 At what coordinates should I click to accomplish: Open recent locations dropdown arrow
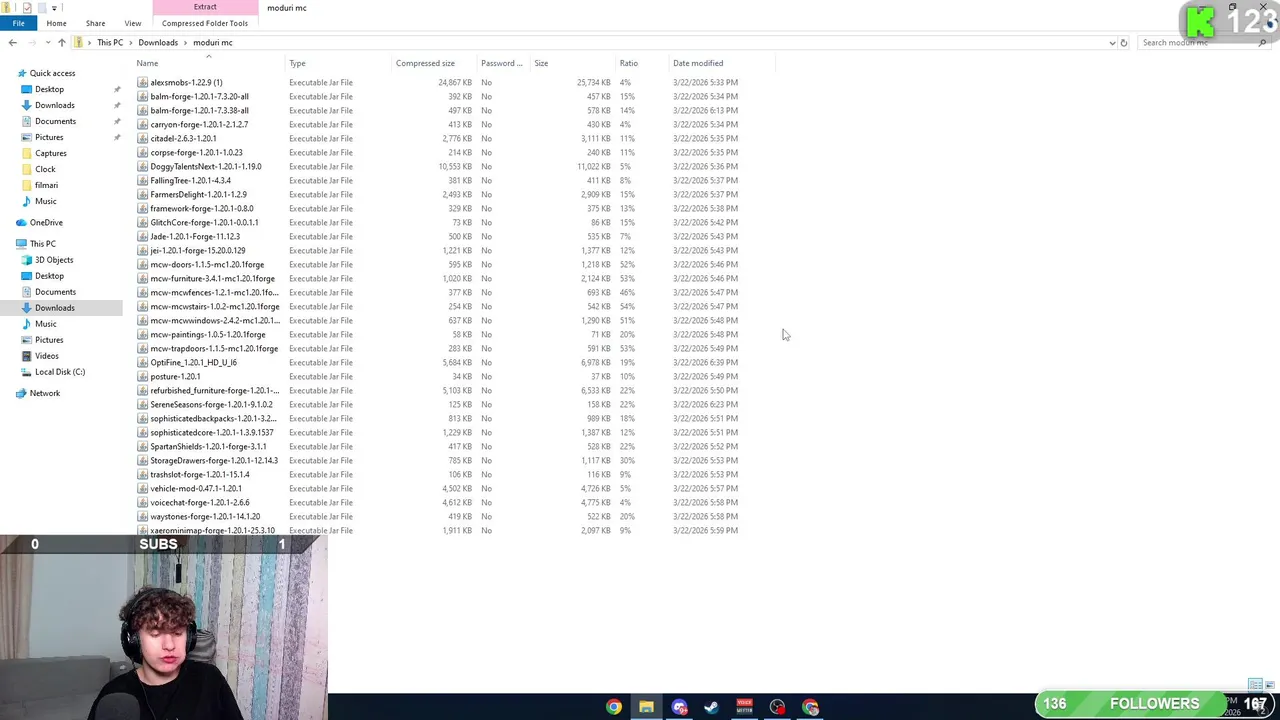coord(47,43)
